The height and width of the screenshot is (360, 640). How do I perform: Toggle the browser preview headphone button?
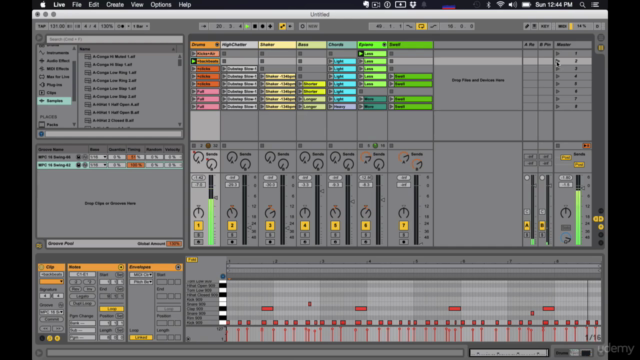coord(41,134)
